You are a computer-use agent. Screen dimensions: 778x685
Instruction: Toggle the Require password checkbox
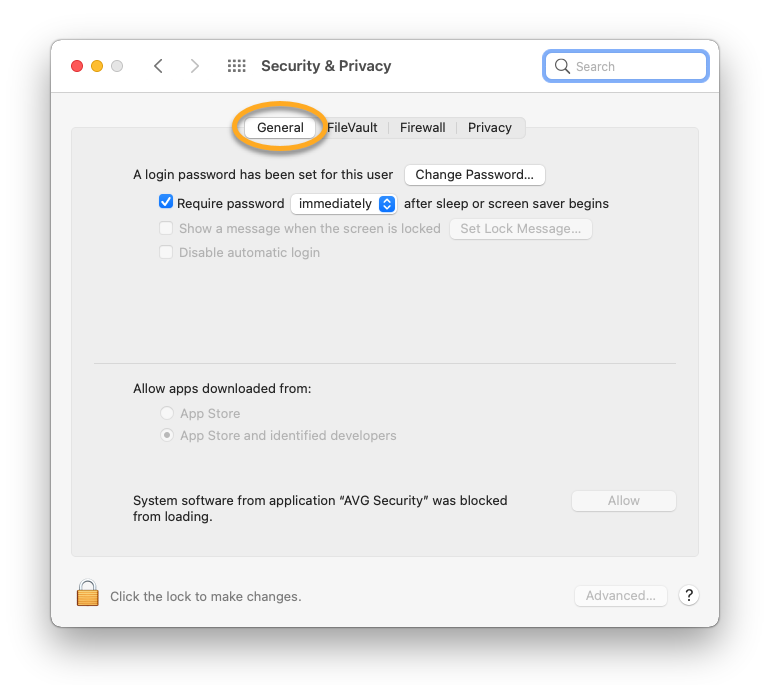pyautogui.click(x=166, y=202)
